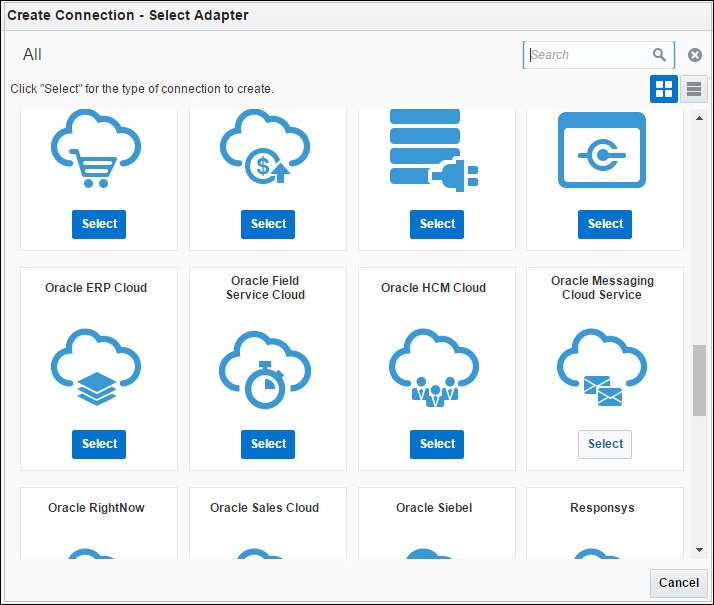Click the Oracle ERP Cloud stacked layers icon
This screenshot has width=714, height=605.
click(x=96, y=367)
